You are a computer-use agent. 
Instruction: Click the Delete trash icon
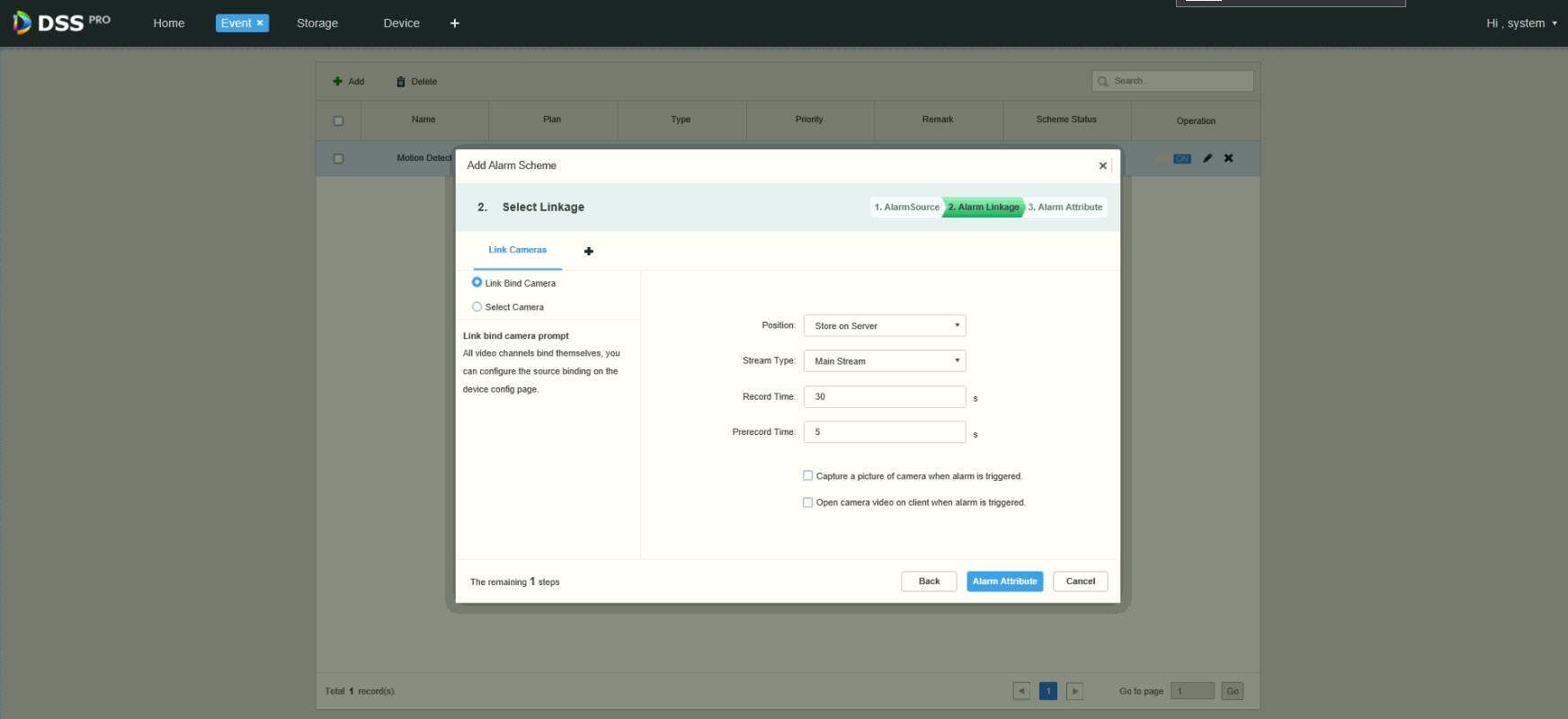pos(401,82)
